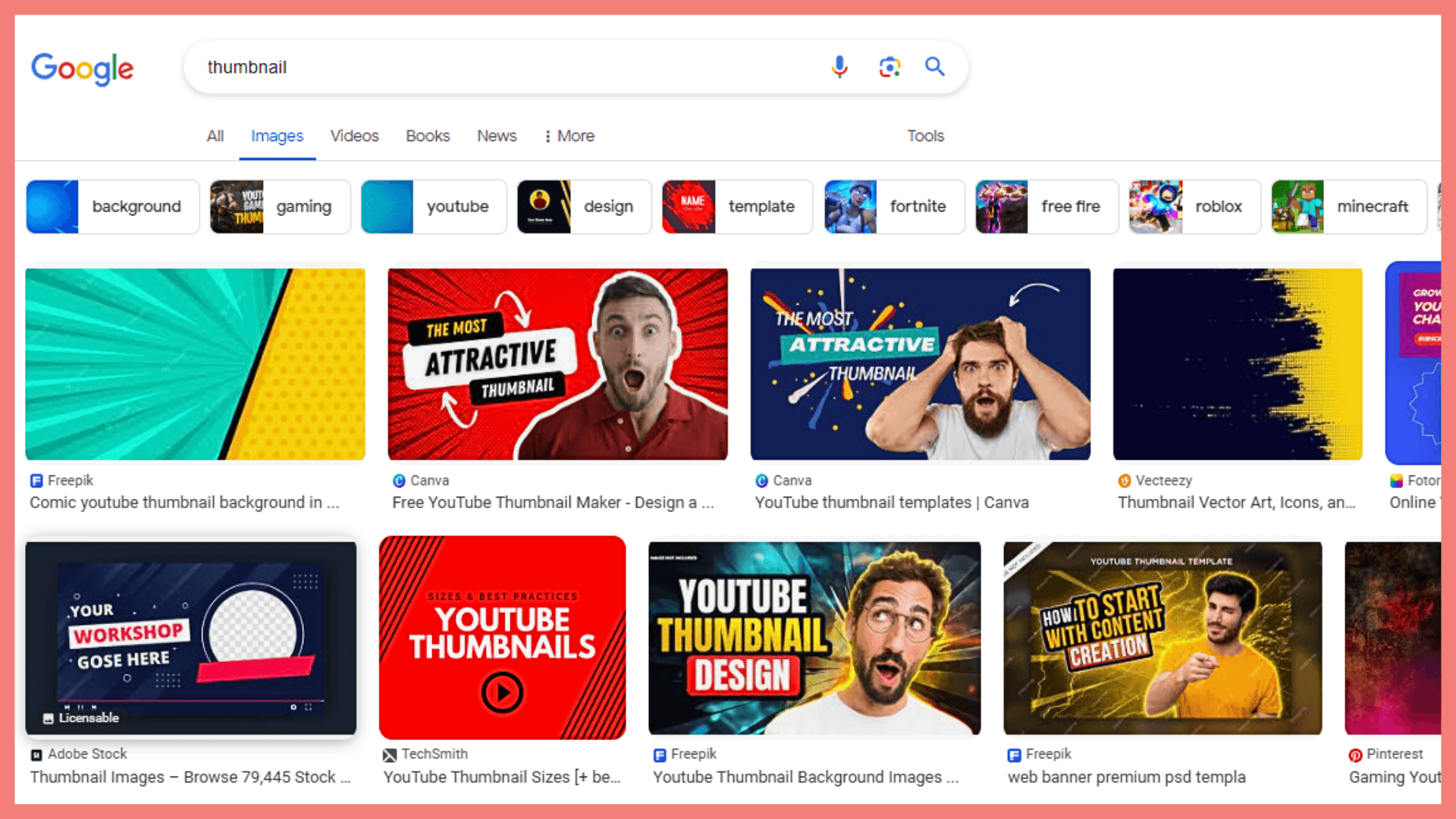
Task: Switch to the All tab
Action: (215, 136)
